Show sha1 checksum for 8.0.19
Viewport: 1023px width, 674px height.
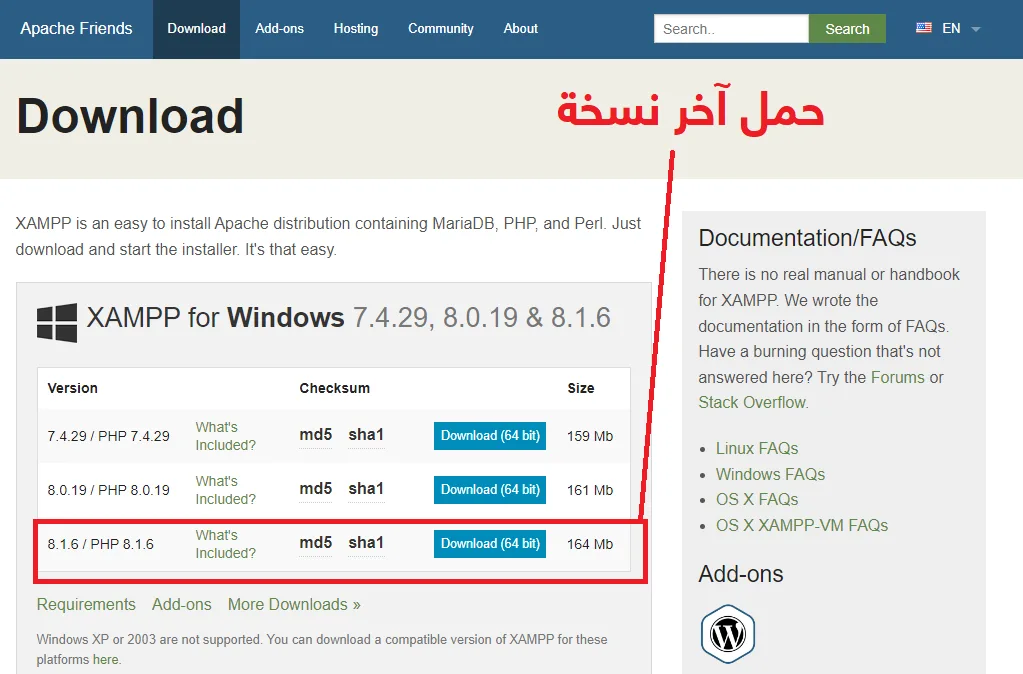366,489
